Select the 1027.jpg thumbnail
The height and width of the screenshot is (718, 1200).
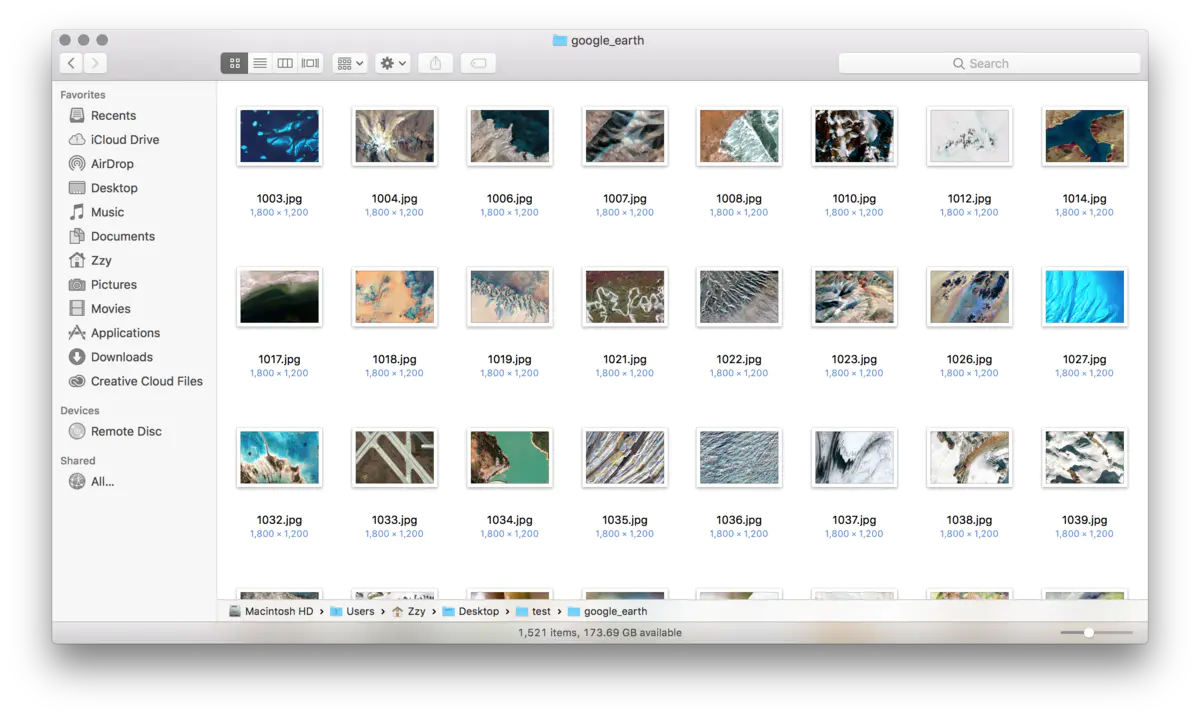coord(1084,297)
